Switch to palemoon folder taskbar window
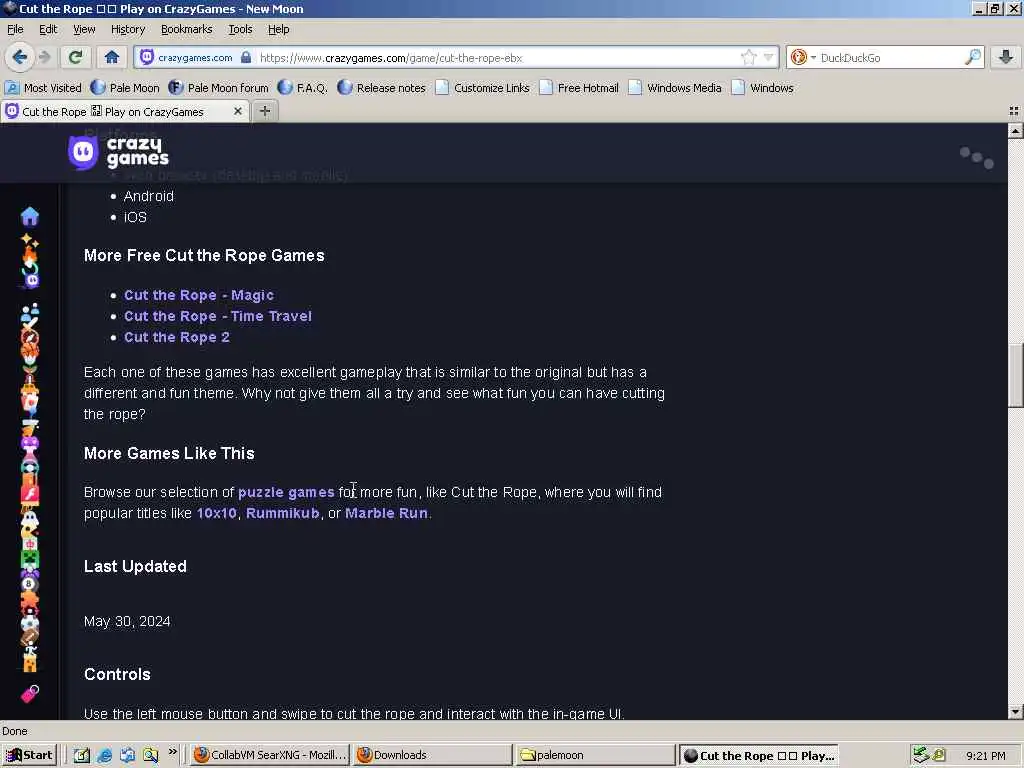Screen dimensions: 1024x768 tap(595, 755)
